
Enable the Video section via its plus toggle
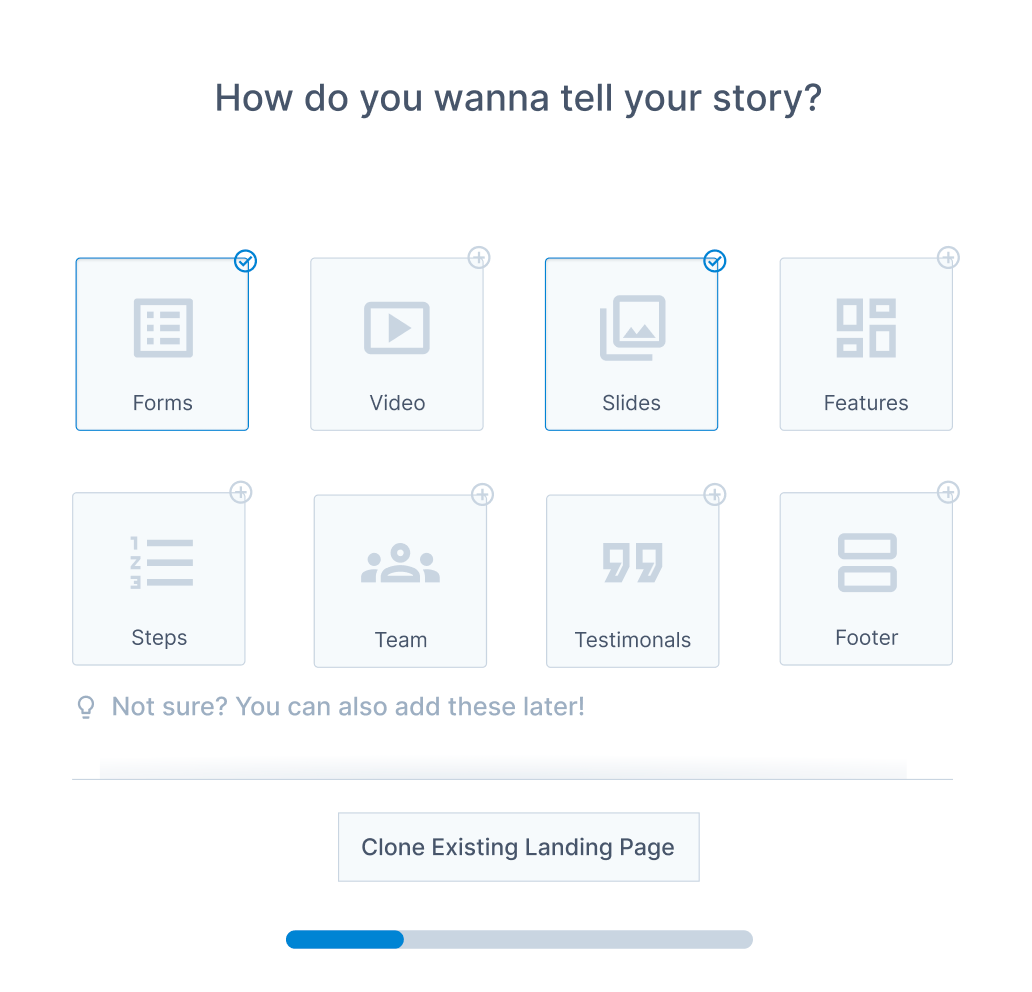click(479, 257)
